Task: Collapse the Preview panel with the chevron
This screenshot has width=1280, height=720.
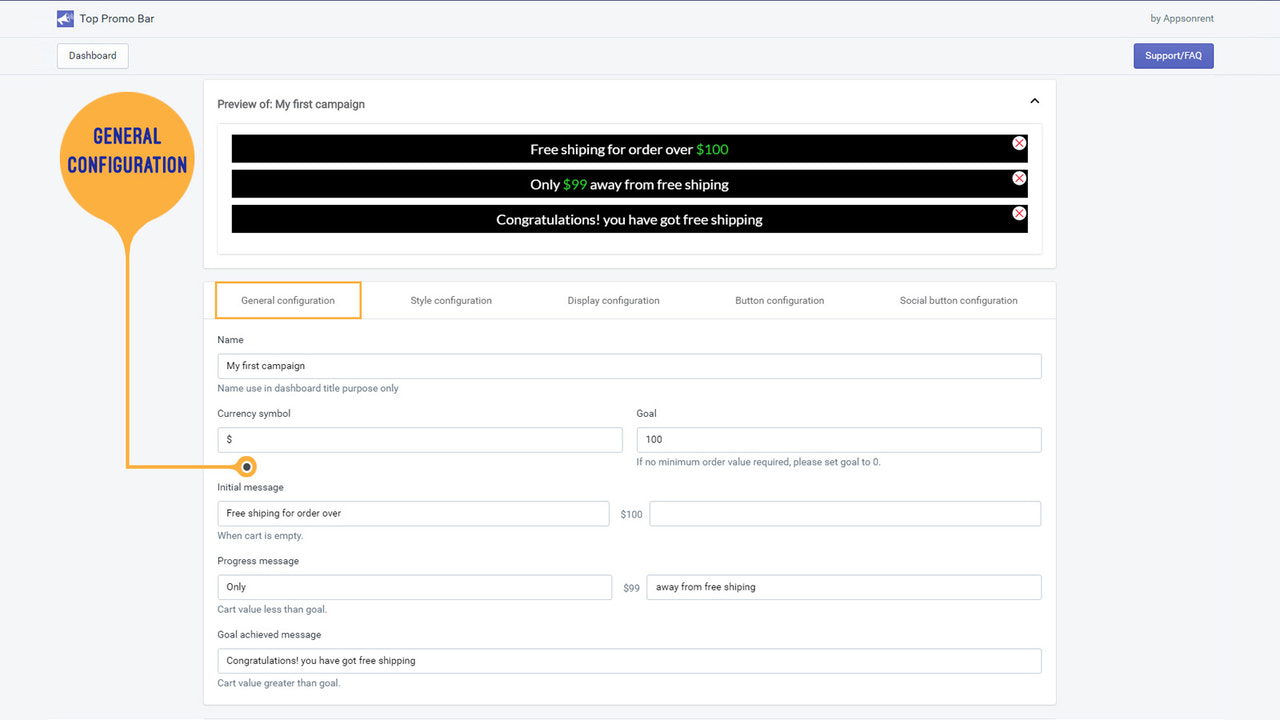Action: [1035, 101]
